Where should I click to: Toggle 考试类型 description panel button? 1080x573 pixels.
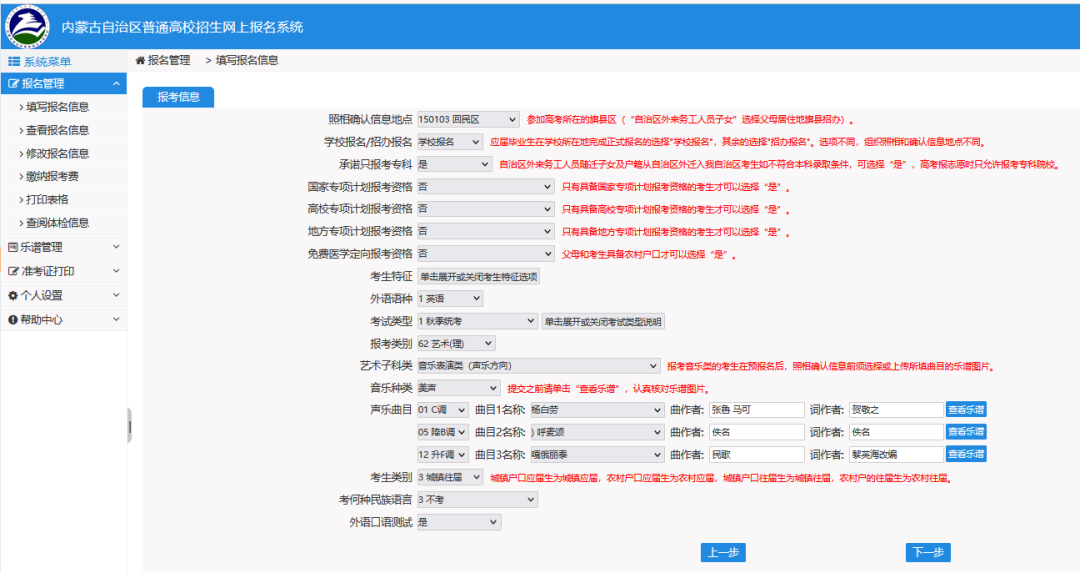tap(603, 321)
